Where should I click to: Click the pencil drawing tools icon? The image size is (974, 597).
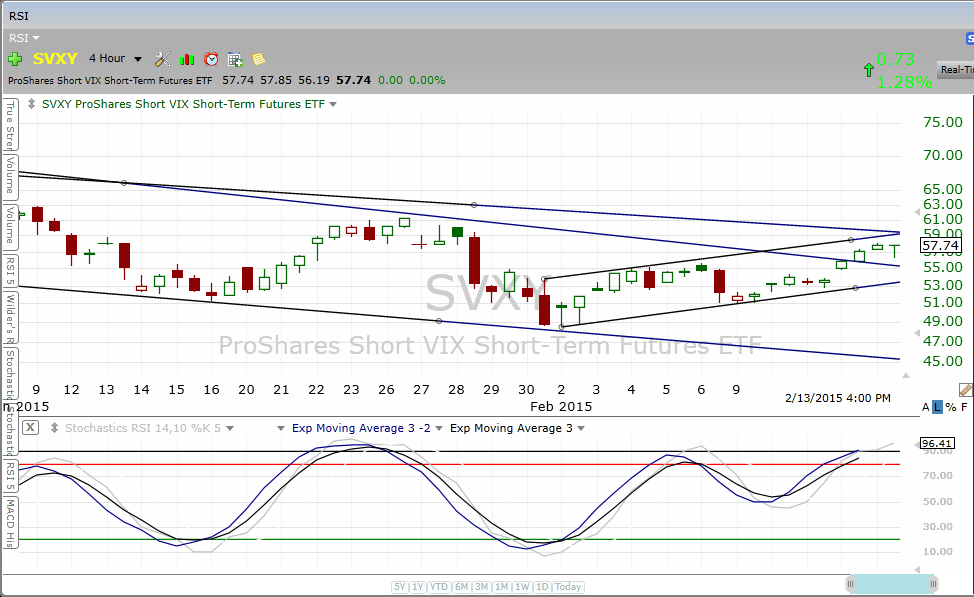965,390
